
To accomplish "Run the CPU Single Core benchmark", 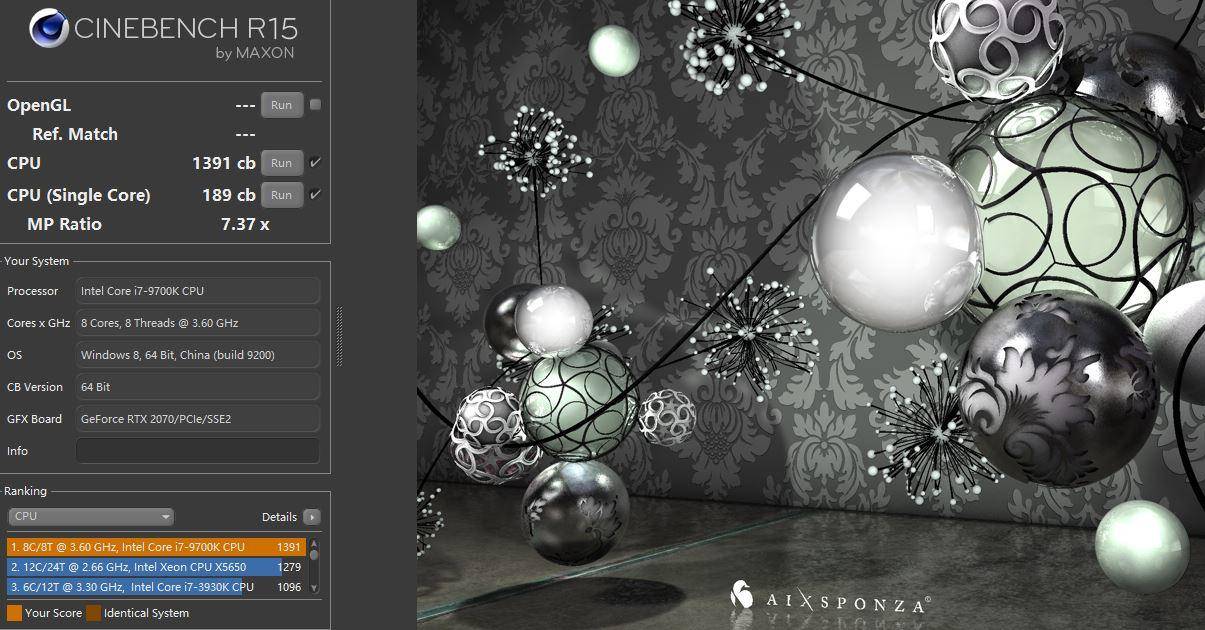I will point(282,195).
